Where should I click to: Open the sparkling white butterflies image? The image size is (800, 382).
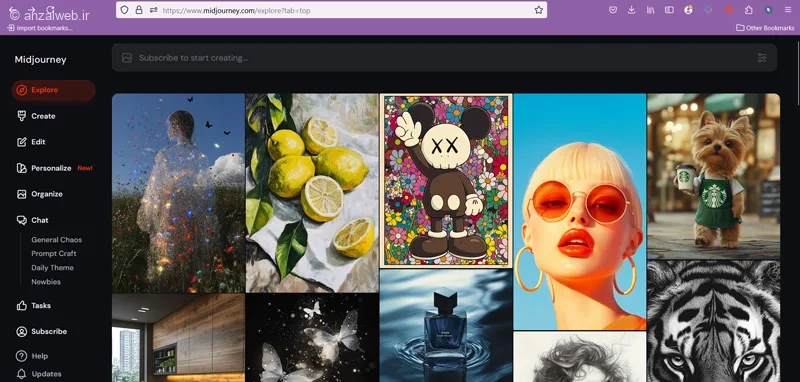312,338
